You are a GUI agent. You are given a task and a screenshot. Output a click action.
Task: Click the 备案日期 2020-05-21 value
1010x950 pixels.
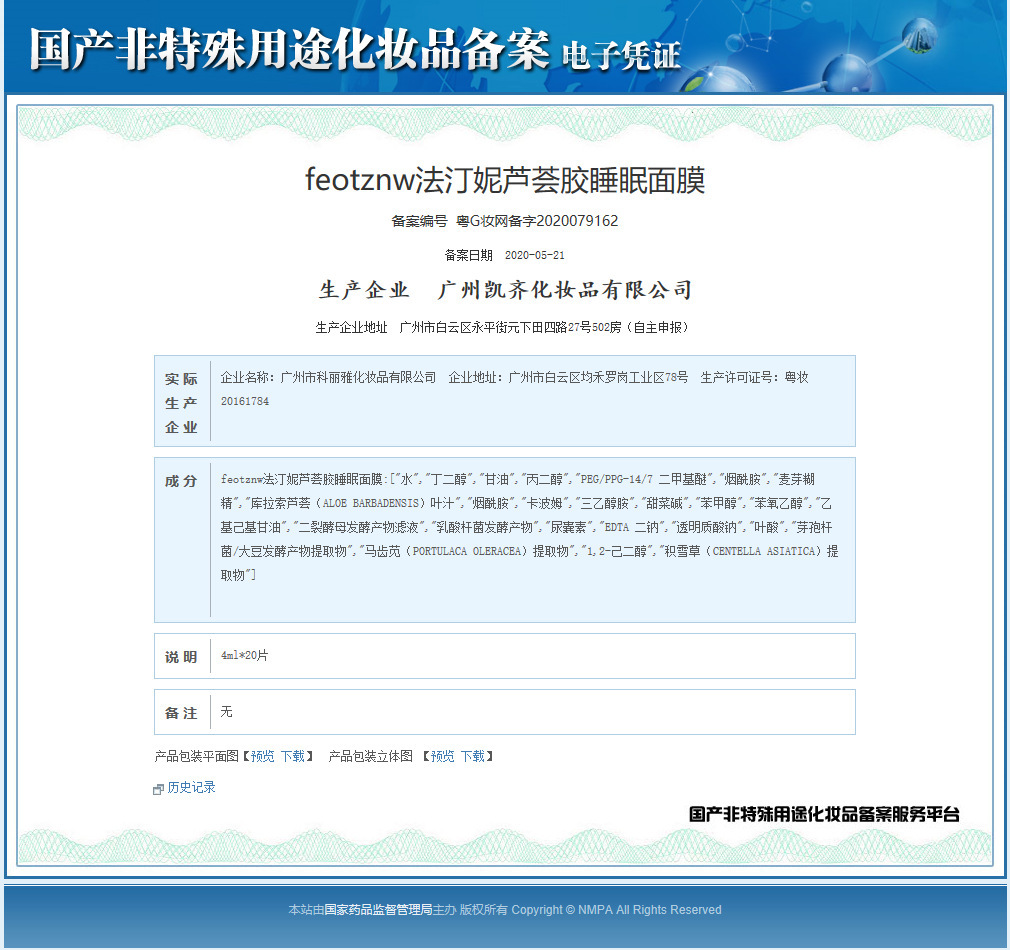535,255
